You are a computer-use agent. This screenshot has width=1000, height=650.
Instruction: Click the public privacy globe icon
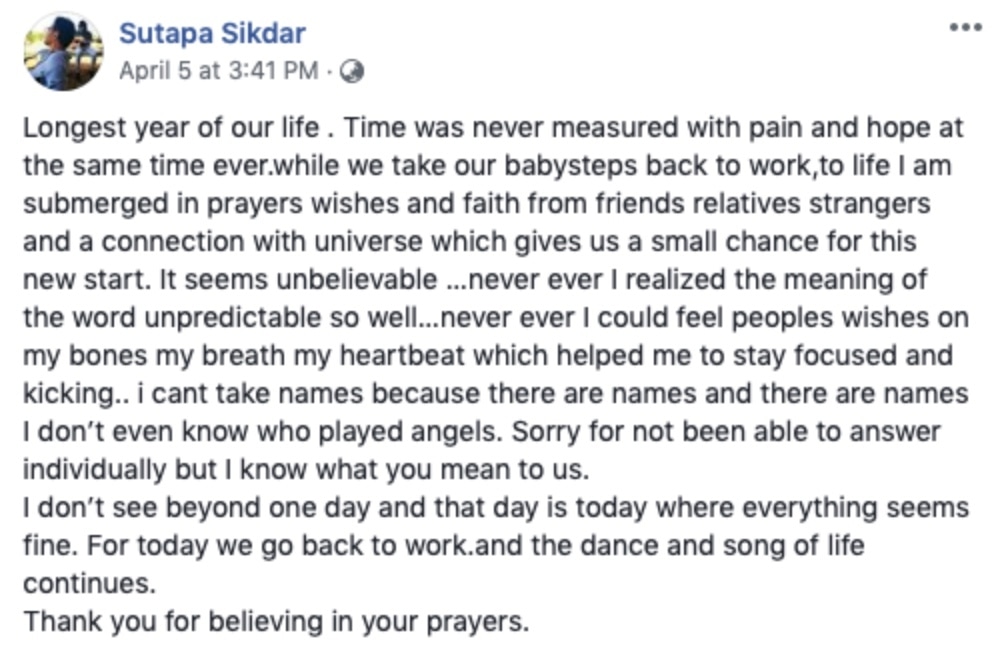pyautogui.click(x=352, y=71)
